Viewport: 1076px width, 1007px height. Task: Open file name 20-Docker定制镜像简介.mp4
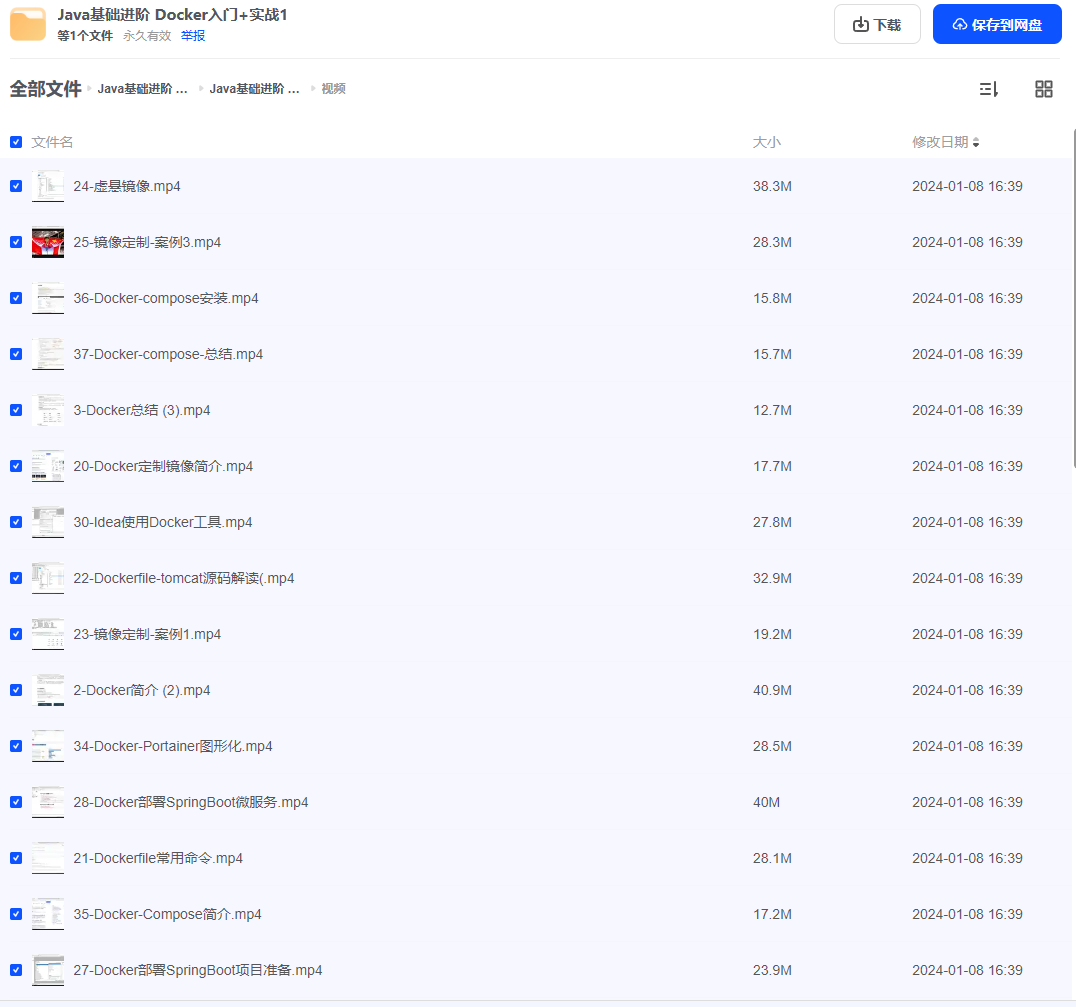163,466
